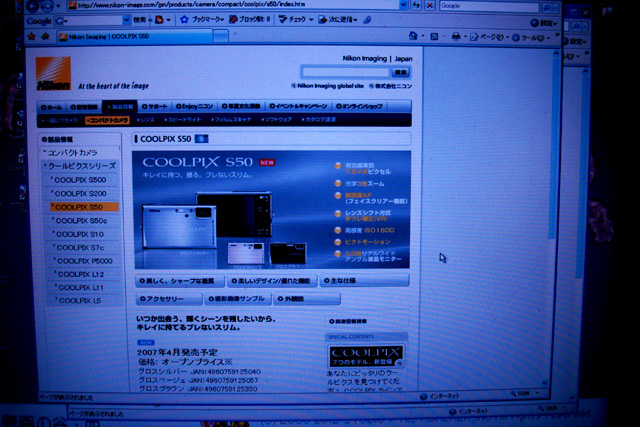Click the COOLPIX special contents banner thumbnail
This screenshot has width=640, height=427.
point(366,356)
